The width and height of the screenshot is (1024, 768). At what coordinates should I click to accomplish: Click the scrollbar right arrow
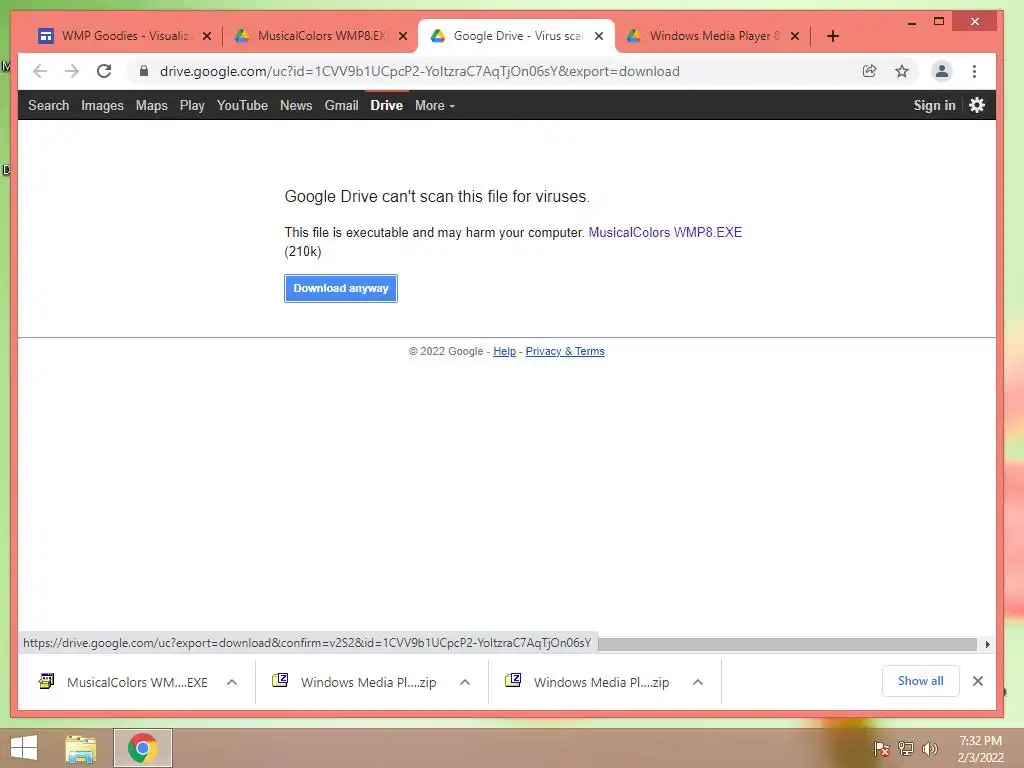point(987,644)
